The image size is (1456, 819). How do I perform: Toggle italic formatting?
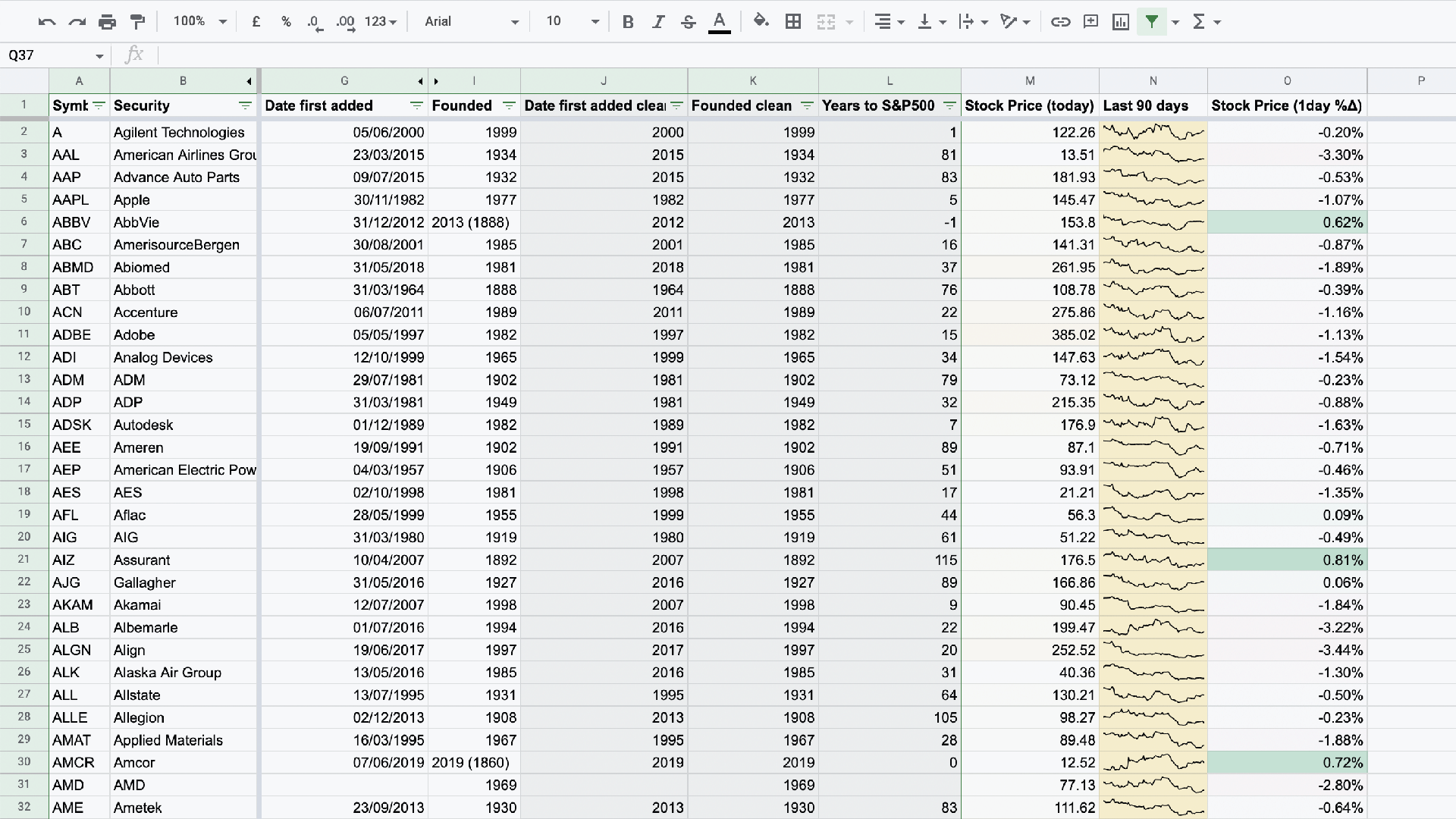click(658, 21)
